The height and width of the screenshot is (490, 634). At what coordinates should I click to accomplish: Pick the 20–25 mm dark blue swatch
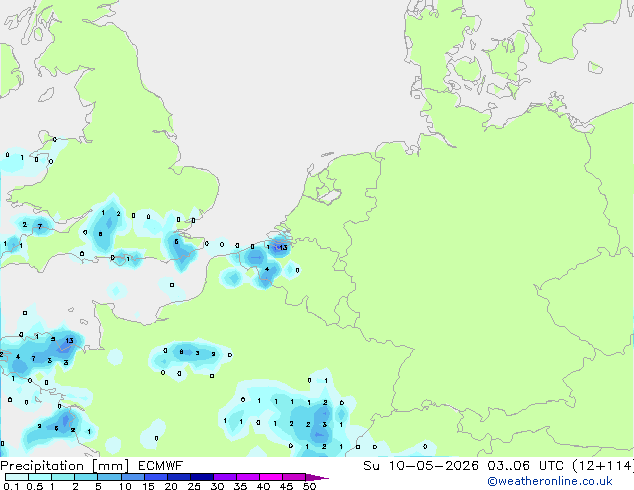pyautogui.click(x=178, y=477)
